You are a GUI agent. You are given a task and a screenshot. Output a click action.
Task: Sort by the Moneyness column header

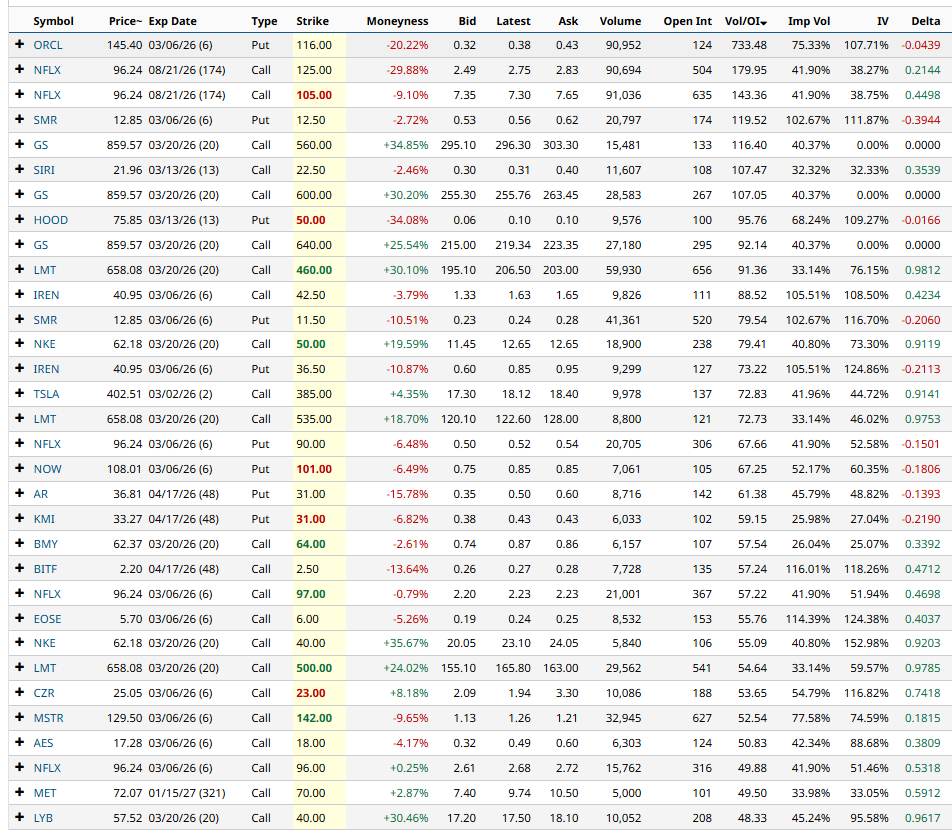click(397, 21)
